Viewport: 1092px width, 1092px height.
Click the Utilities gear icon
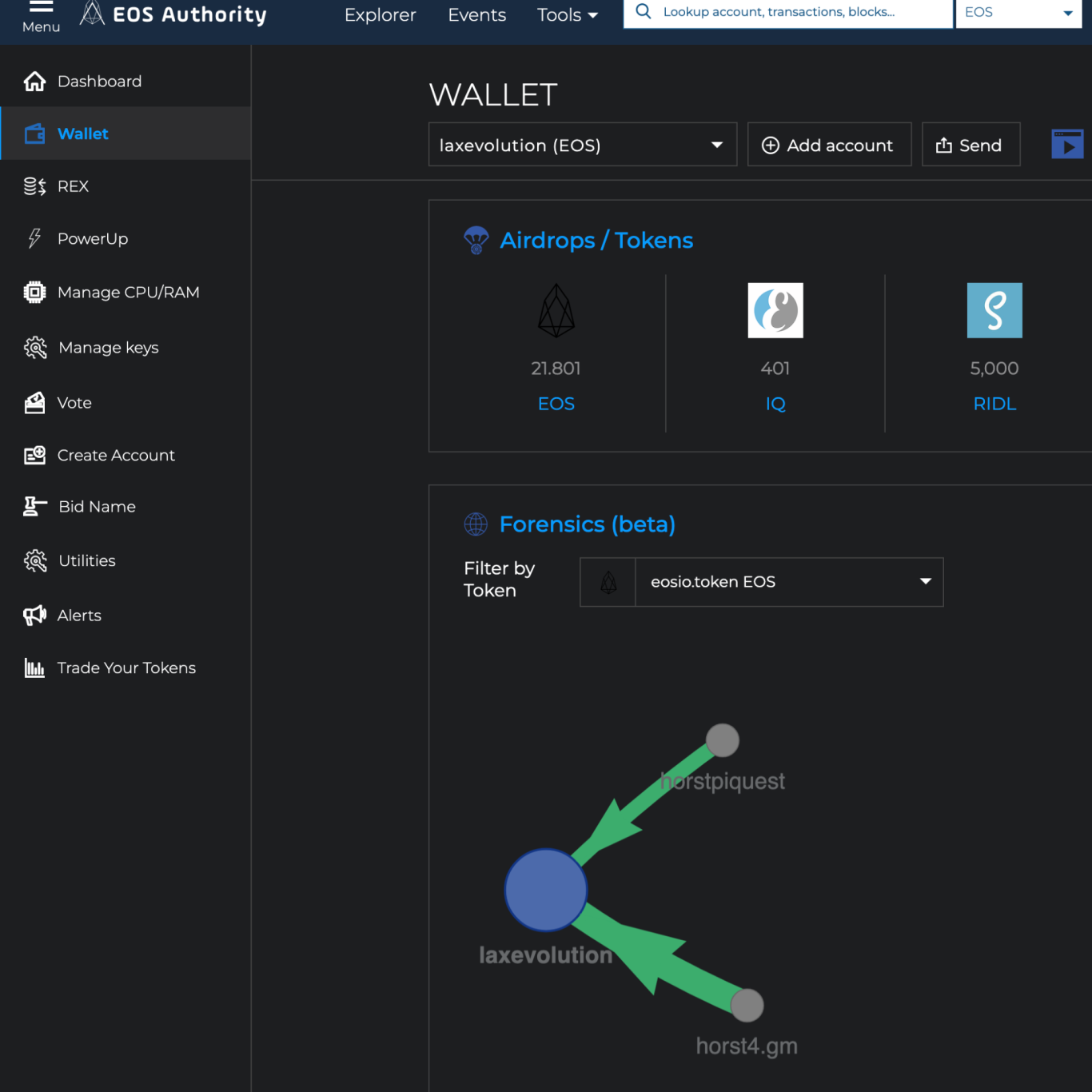point(35,561)
